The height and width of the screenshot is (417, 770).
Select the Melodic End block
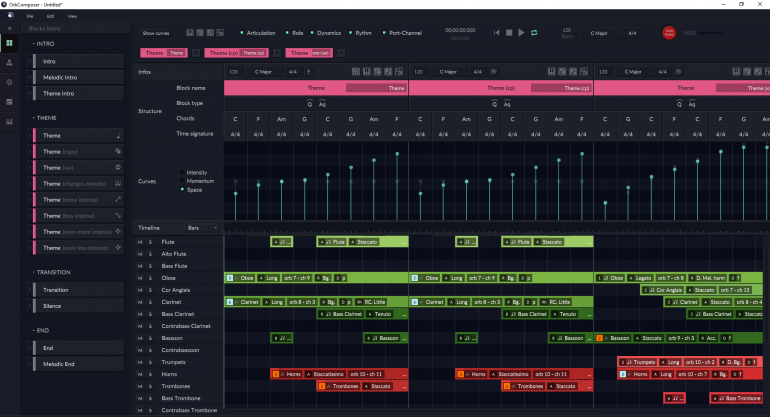coord(78,364)
